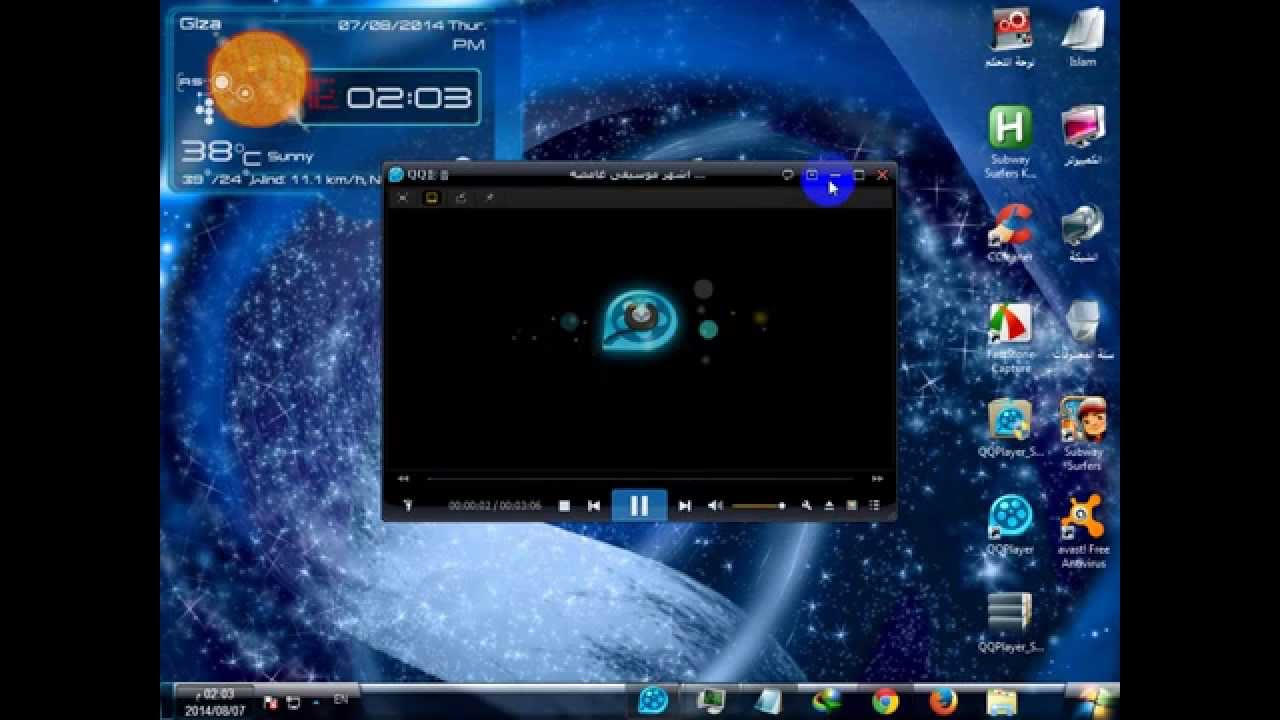
Task: Open the QQPlayer desktop shortcut
Action: [x=1010, y=525]
